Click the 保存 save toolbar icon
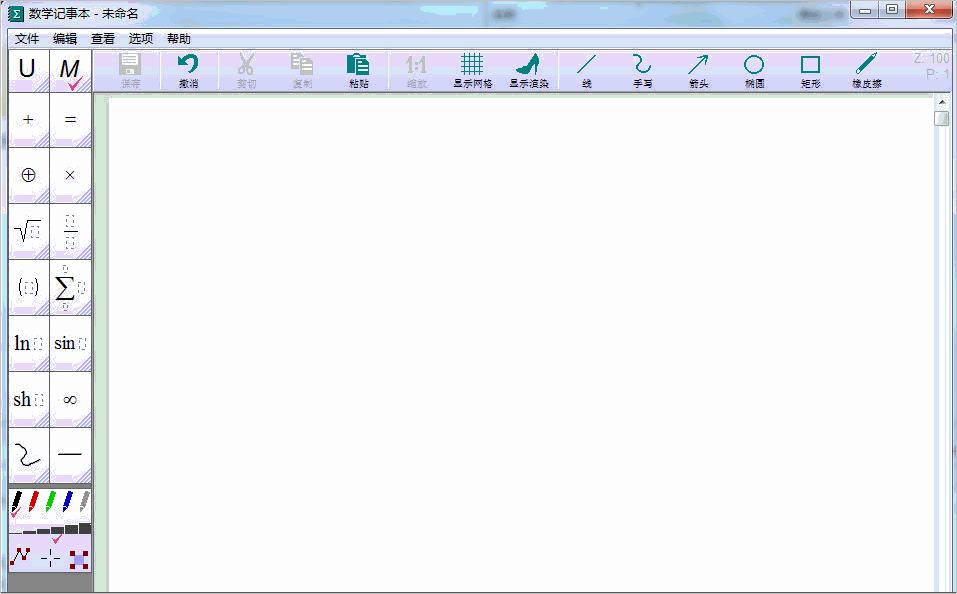The width and height of the screenshot is (957, 594). click(x=130, y=70)
